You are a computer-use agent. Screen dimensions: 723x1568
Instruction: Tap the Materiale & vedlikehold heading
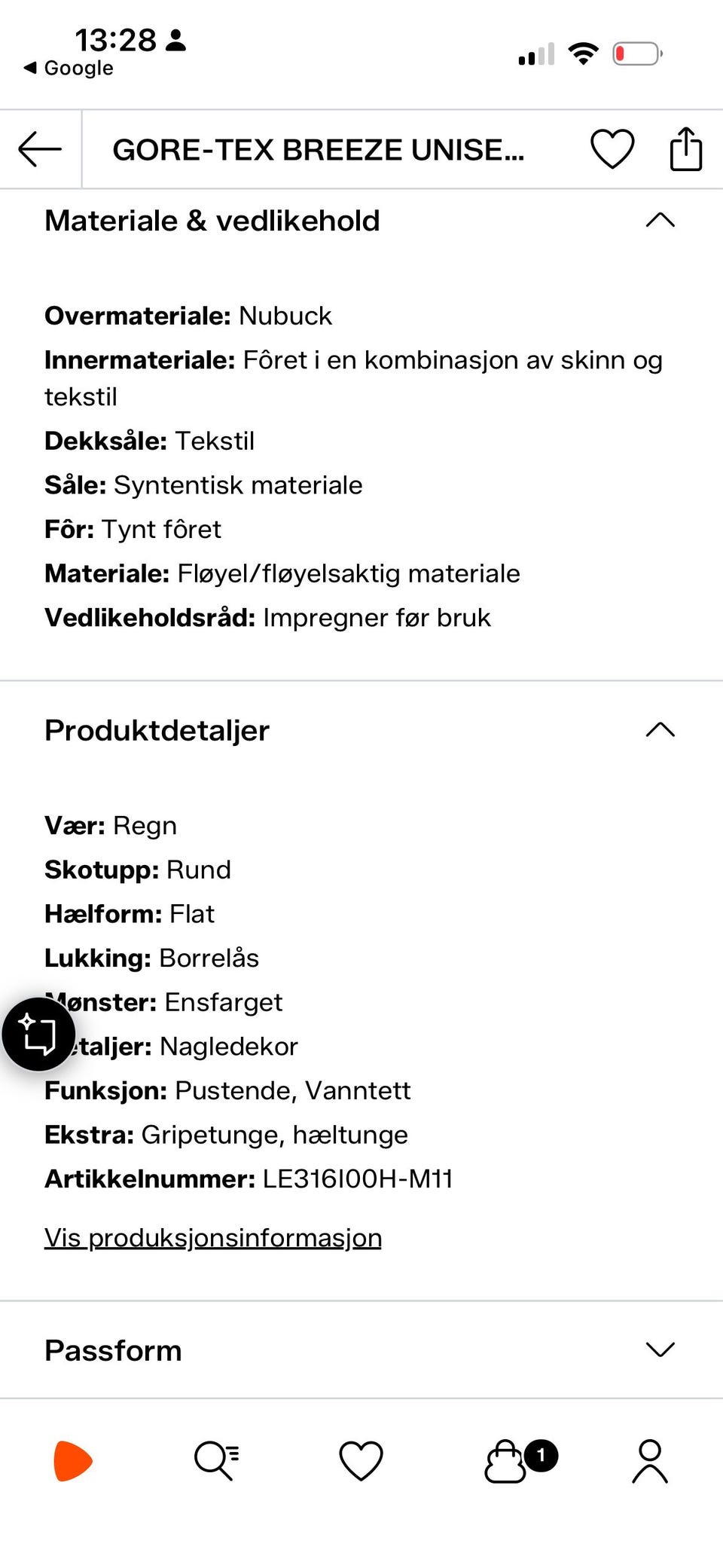(212, 221)
